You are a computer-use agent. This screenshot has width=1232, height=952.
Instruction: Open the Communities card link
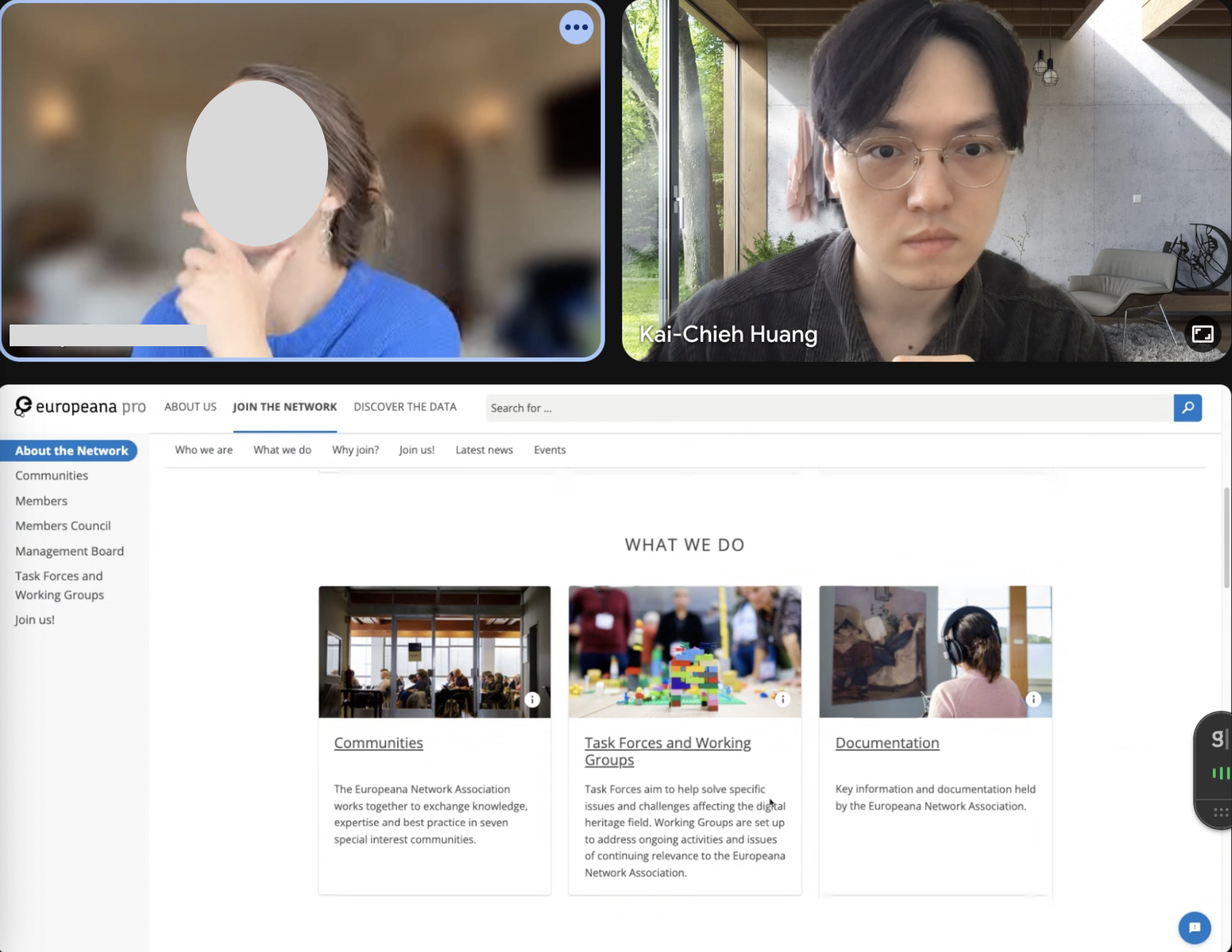click(378, 743)
